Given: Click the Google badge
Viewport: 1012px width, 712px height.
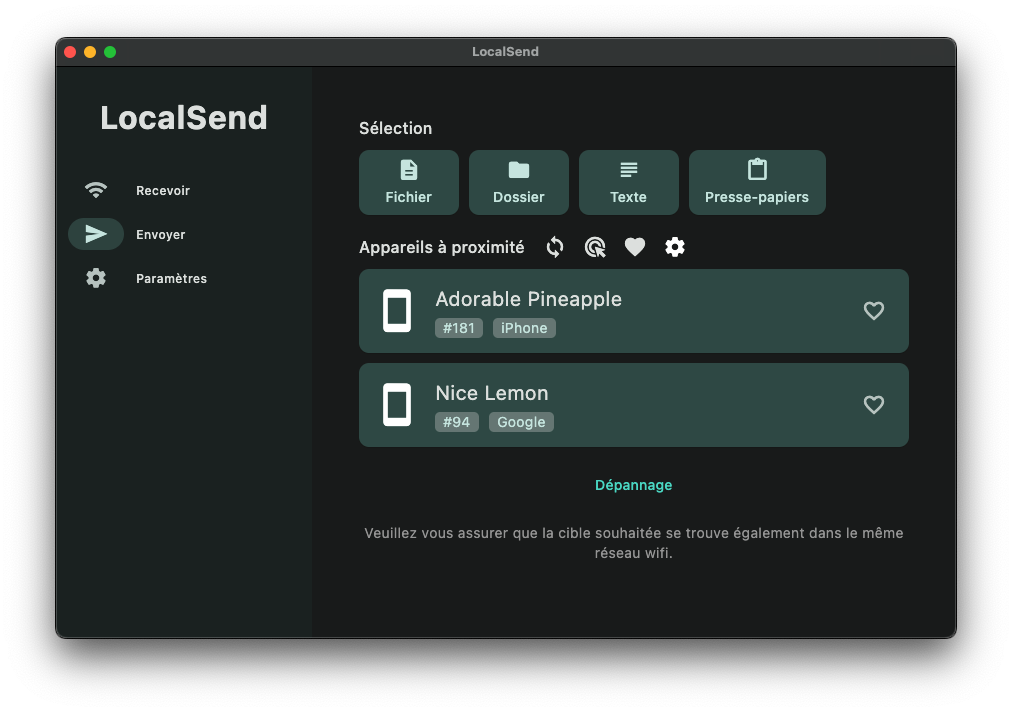Looking at the screenshot, I should pyautogui.click(x=521, y=422).
